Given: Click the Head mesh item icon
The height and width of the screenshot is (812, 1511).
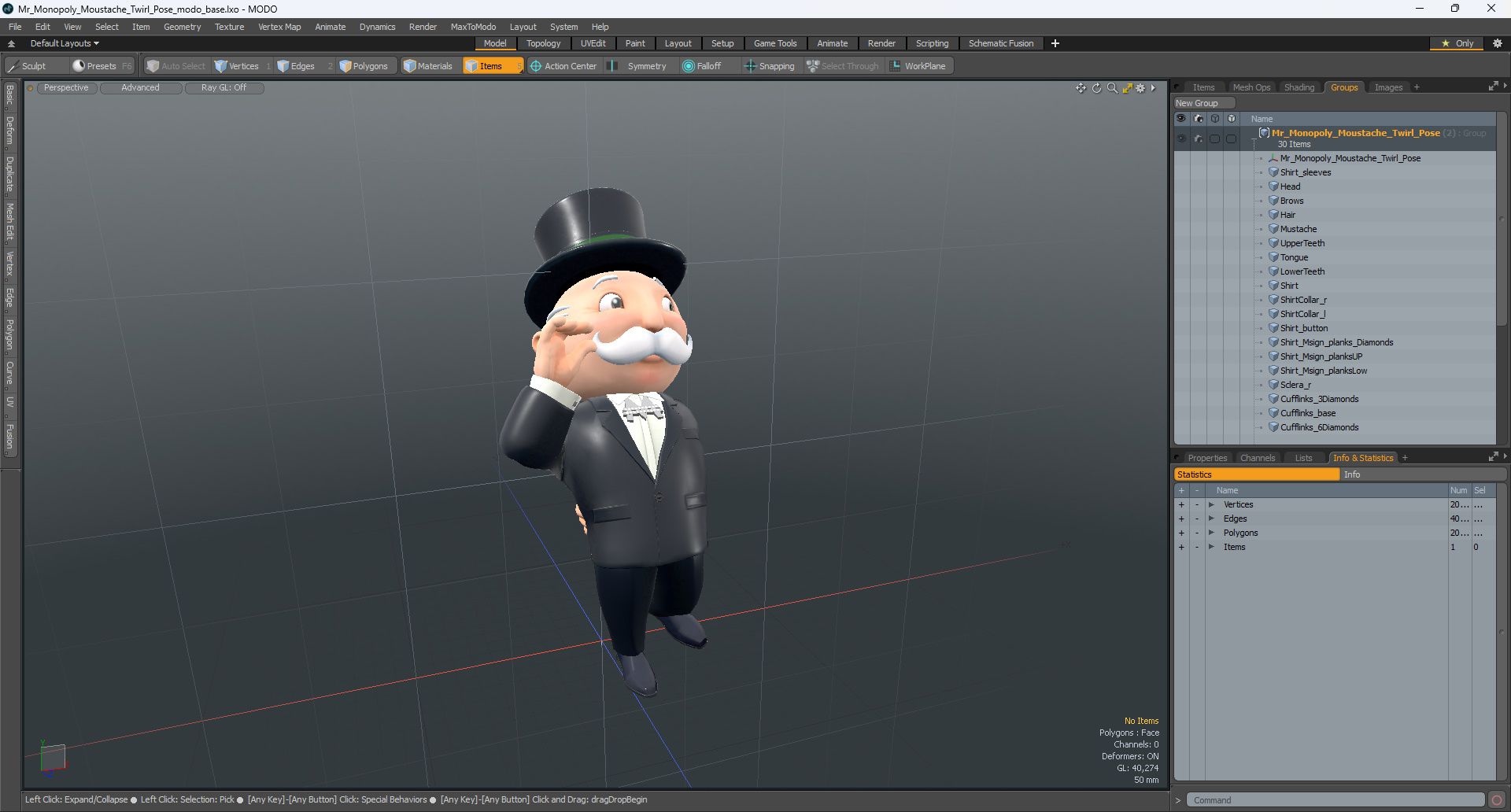Looking at the screenshot, I should (1273, 186).
